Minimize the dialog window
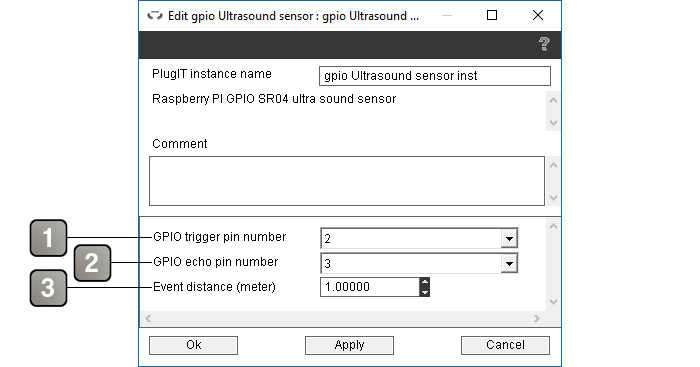The height and width of the screenshot is (367, 700). click(x=447, y=15)
